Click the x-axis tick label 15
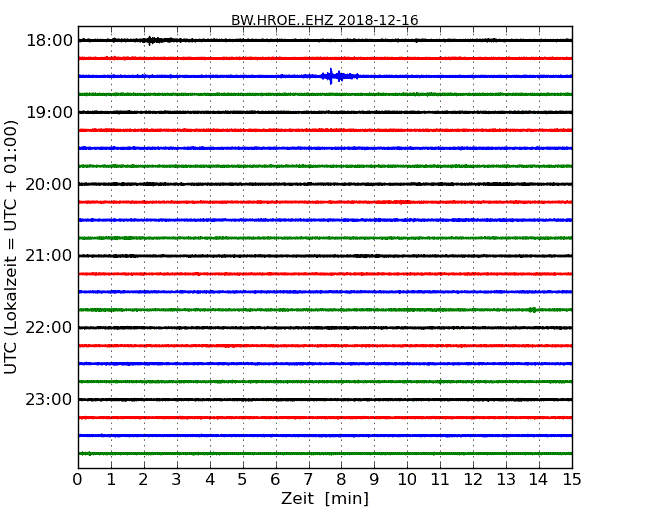This screenshot has width=650, height=520. [x=572, y=480]
